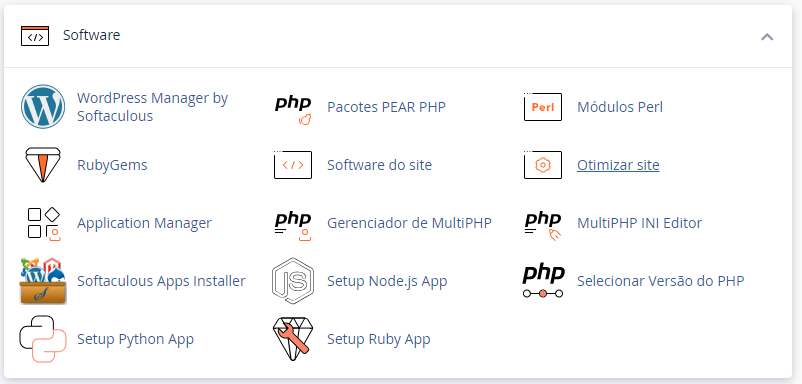Collapse the Software section with the chevron
Screen dimensions: 802x384
[767, 37]
